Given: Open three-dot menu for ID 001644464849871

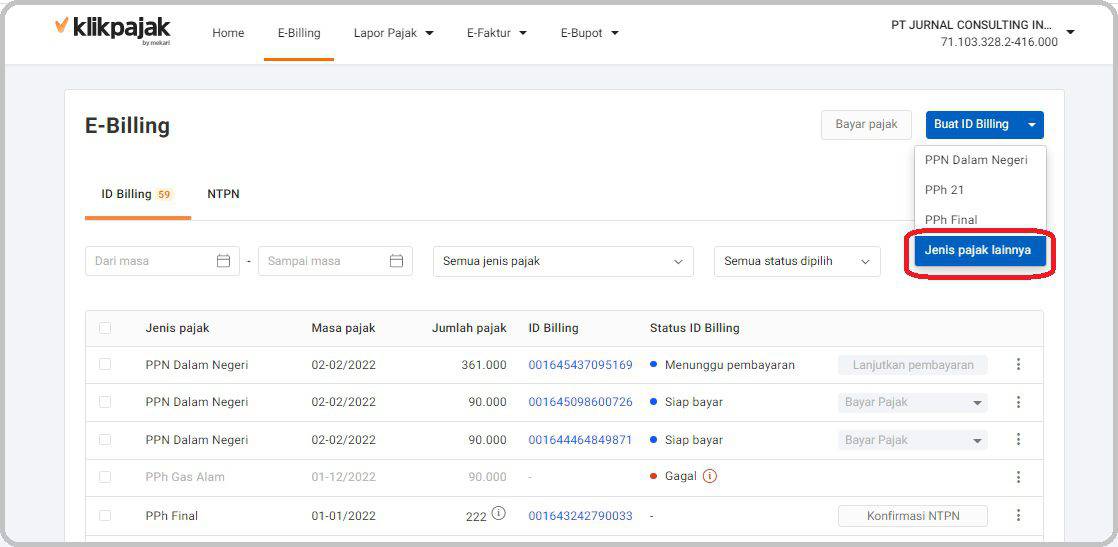Looking at the screenshot, I should click(x=1018, y=439).
